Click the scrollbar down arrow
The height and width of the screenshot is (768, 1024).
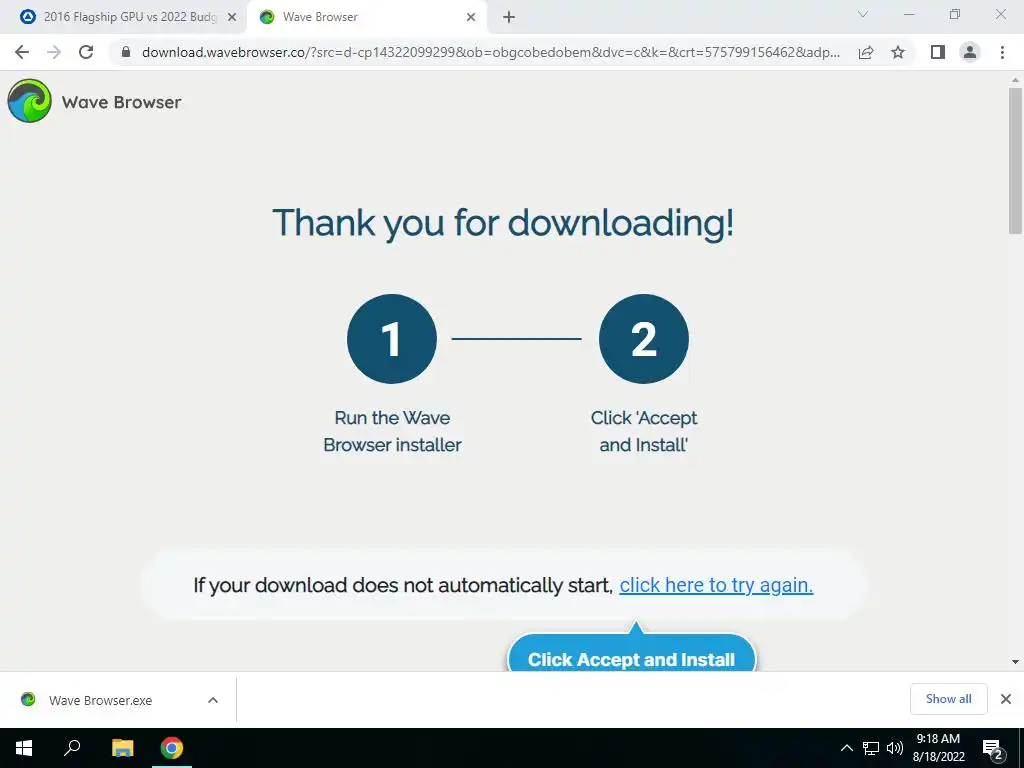click(x=1015, y=662)
